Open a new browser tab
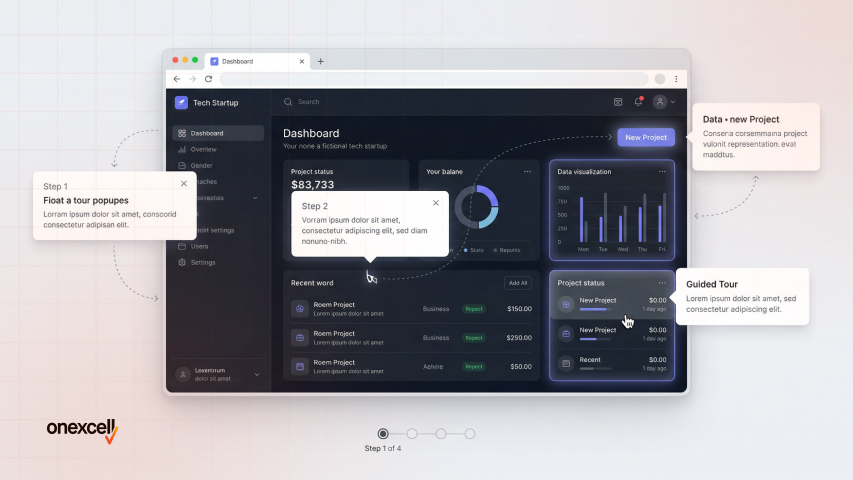Image resolution: width=853 pixels, height=480 pixels. point(320,61)
